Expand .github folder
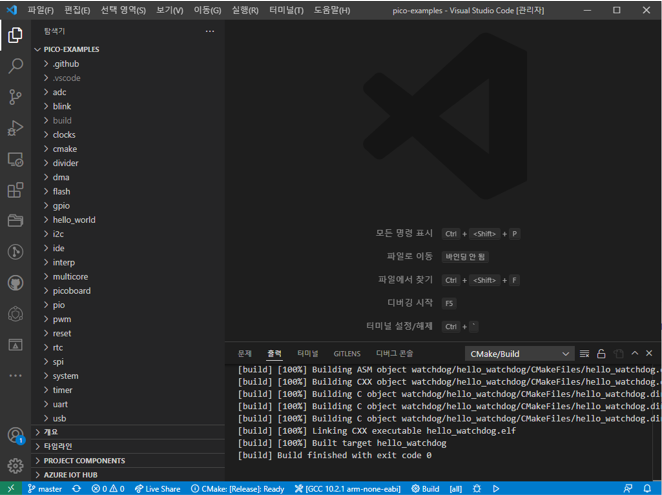This screenshot has width=662, height=495. click(x=128, y=64)
